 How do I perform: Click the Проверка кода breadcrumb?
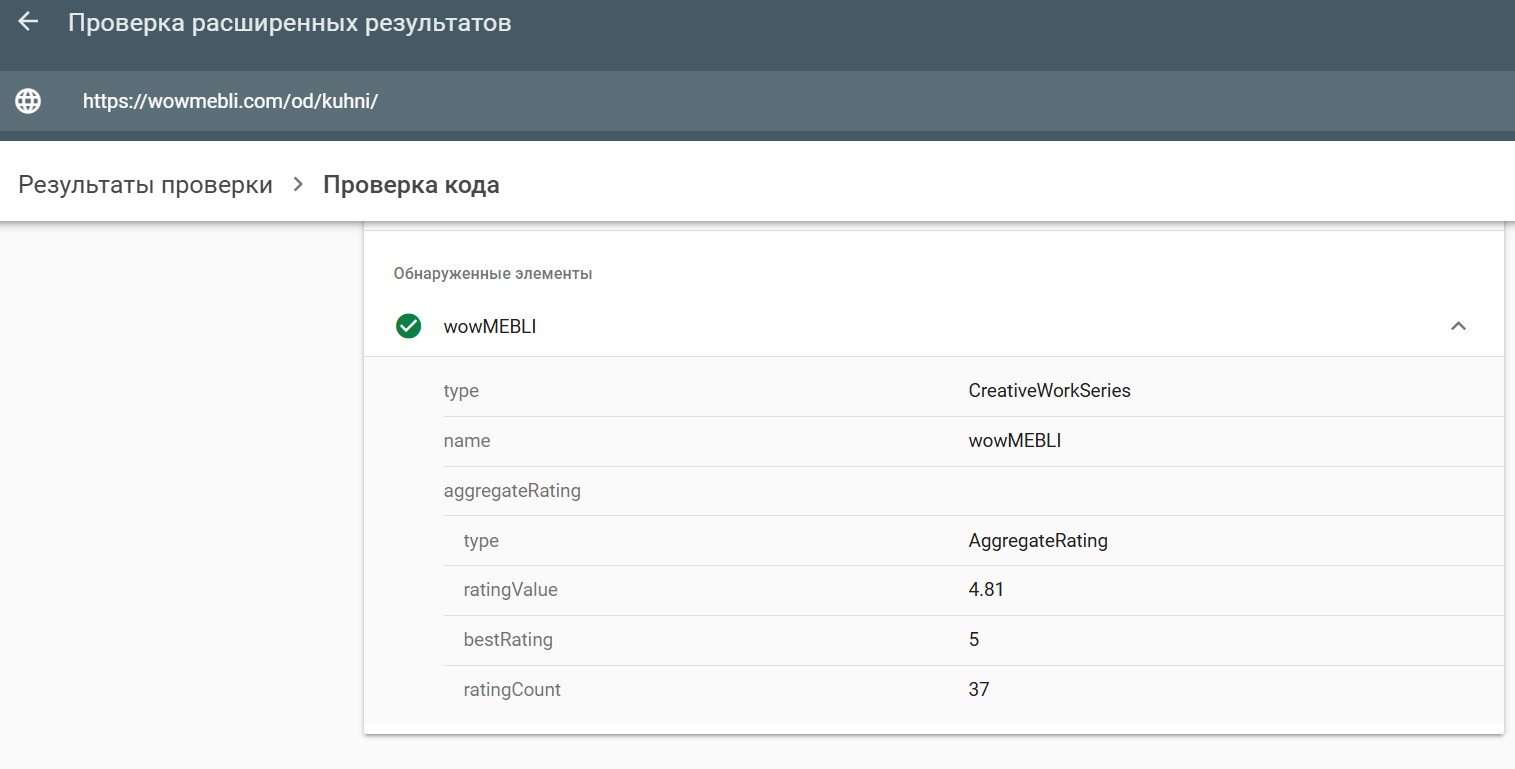pyautogui.click(x=411, y=185)
